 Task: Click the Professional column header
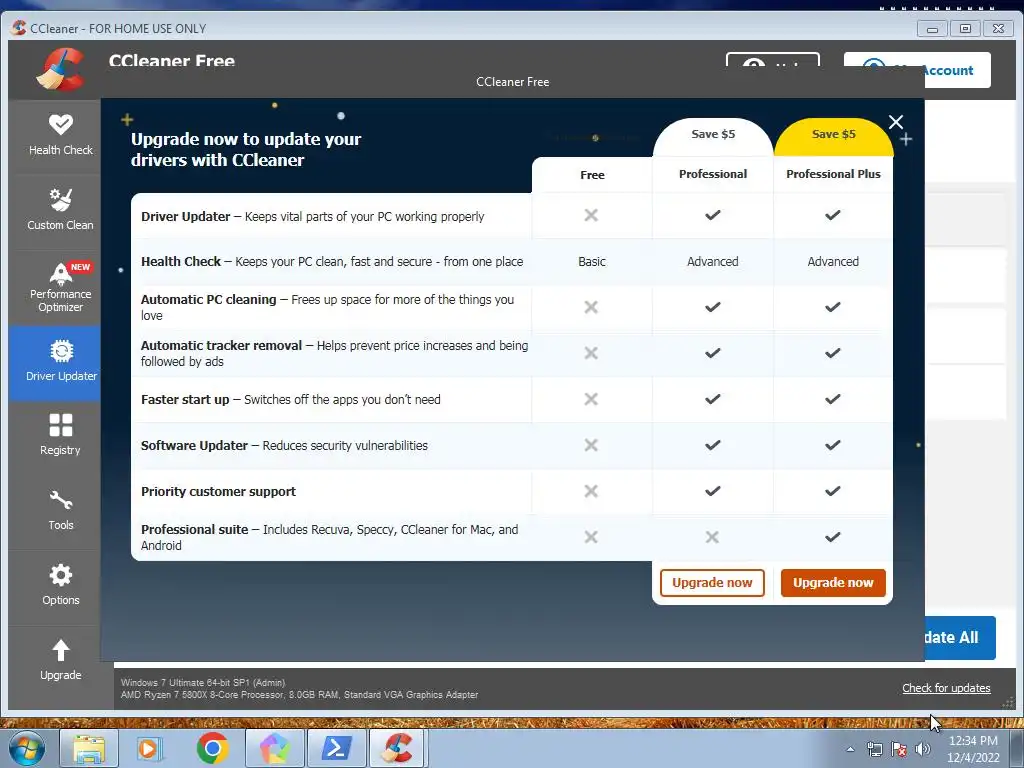pos(712,174)
